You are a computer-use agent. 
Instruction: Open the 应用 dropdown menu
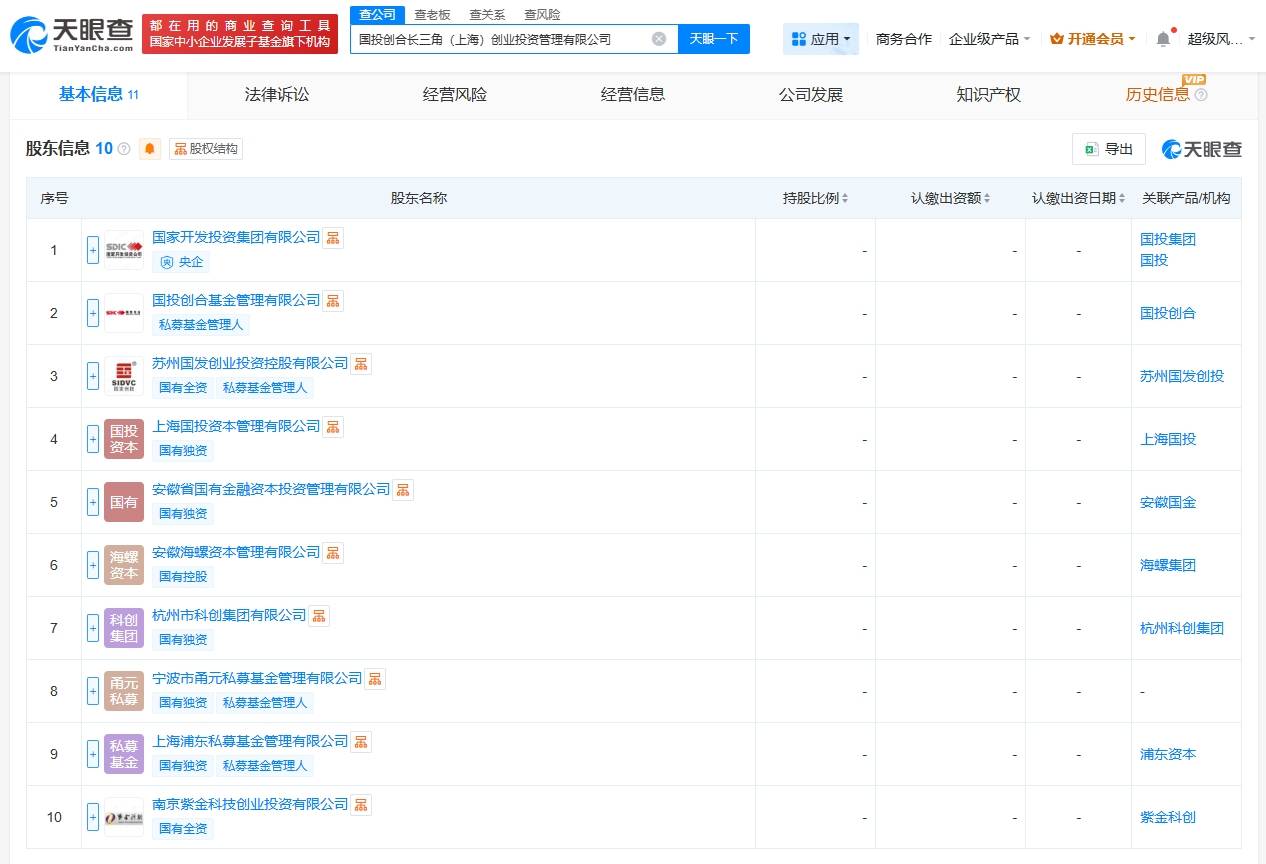tap(820, 39)
